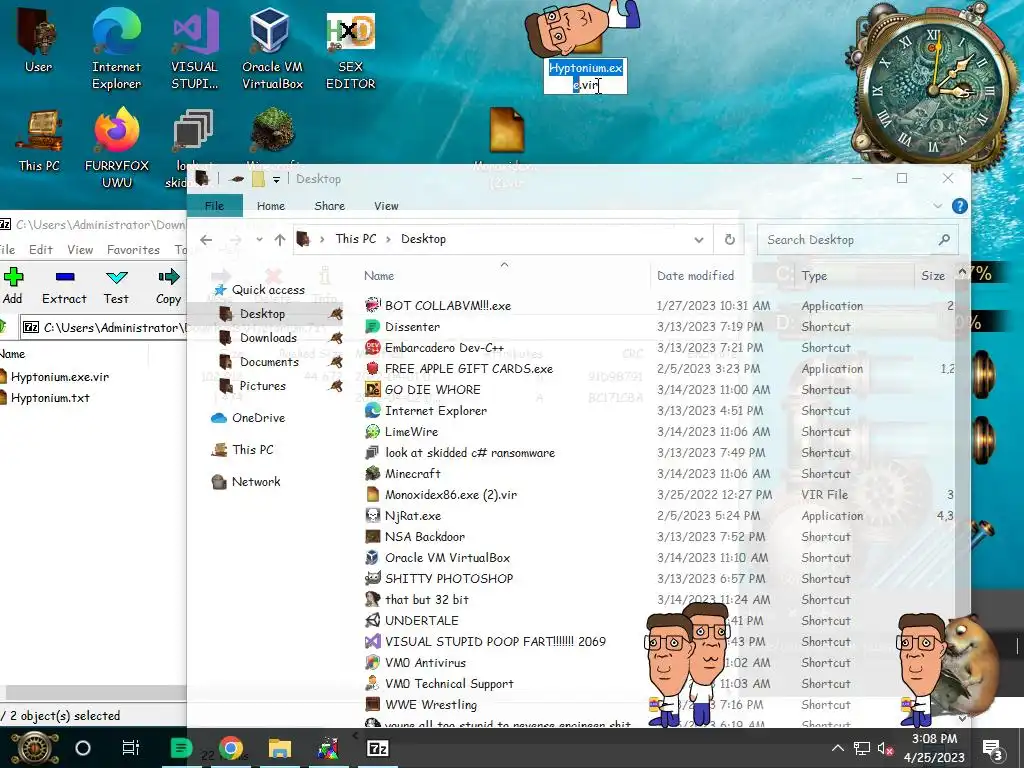Select the Internet Explorer desktop icon

coord(116,48)
